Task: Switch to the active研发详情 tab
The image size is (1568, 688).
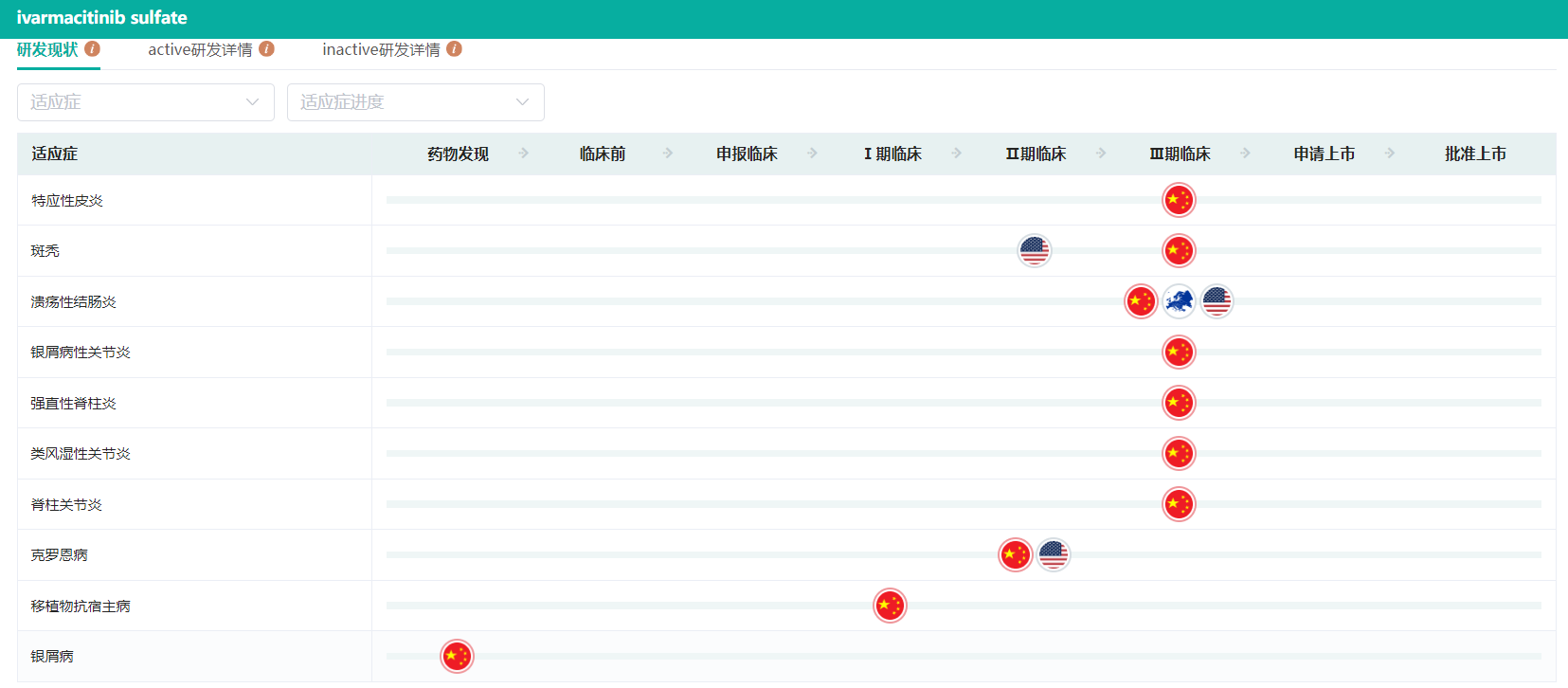Action: click(200, 49)
